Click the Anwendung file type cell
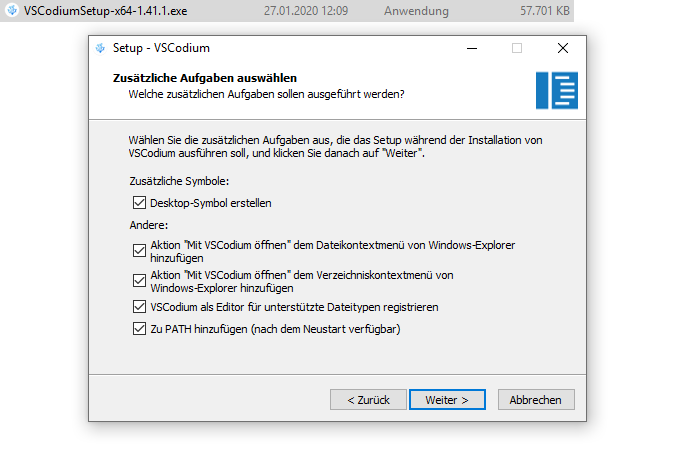The height and width of the screenshot is (463, 683). pyautogui.click(x=416, y=11)
